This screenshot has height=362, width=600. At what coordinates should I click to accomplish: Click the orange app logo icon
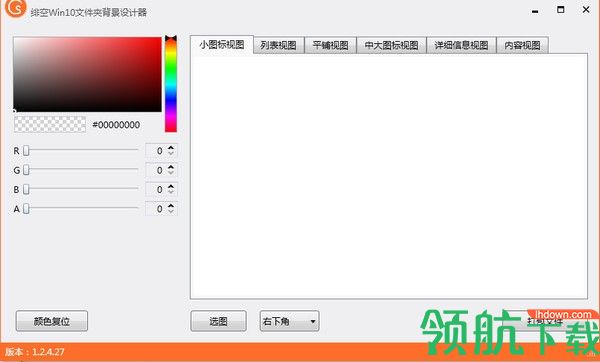[15, 8]
